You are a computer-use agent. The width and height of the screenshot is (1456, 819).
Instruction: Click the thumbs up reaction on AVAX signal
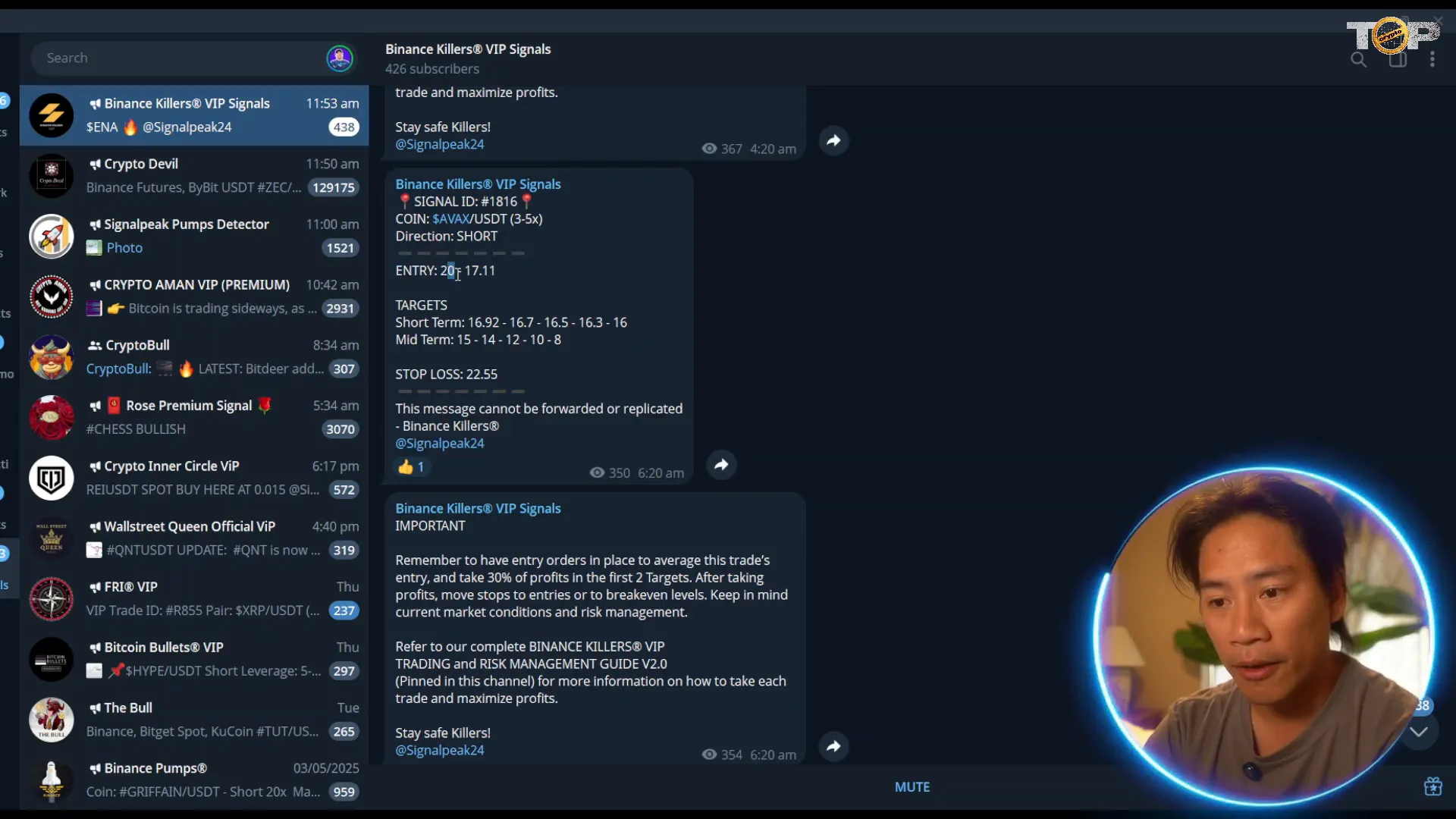point(412,467)
